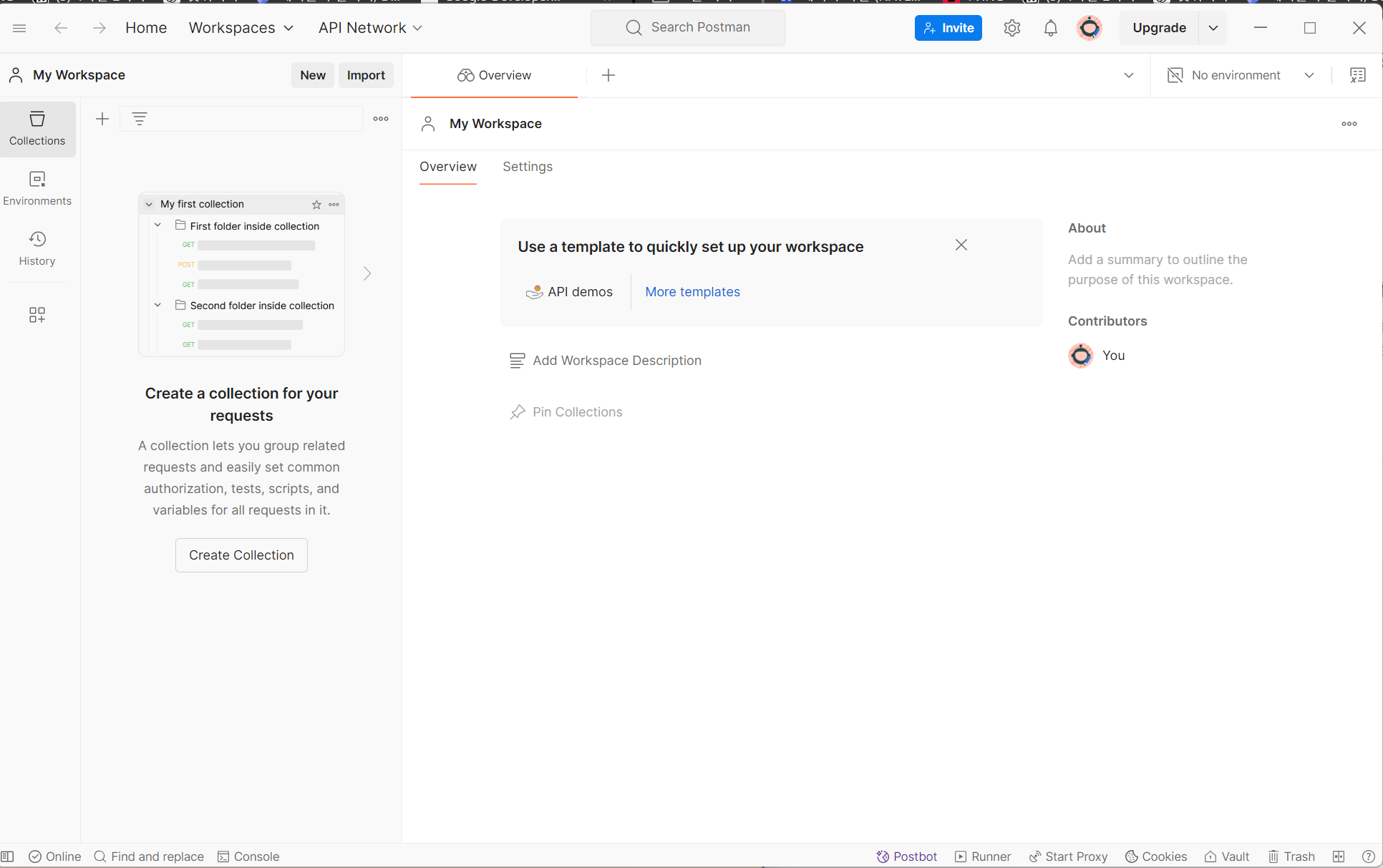The image size is (1383, 868).
Task: Expand the API Network dropdown
Action: (369, 28)
